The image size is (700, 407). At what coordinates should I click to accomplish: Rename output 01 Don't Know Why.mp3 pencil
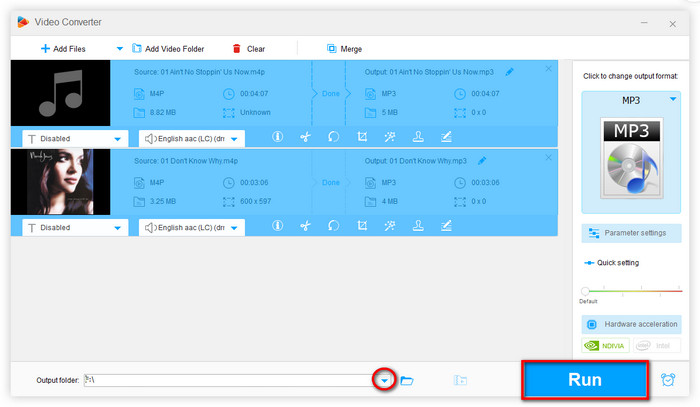482,161
